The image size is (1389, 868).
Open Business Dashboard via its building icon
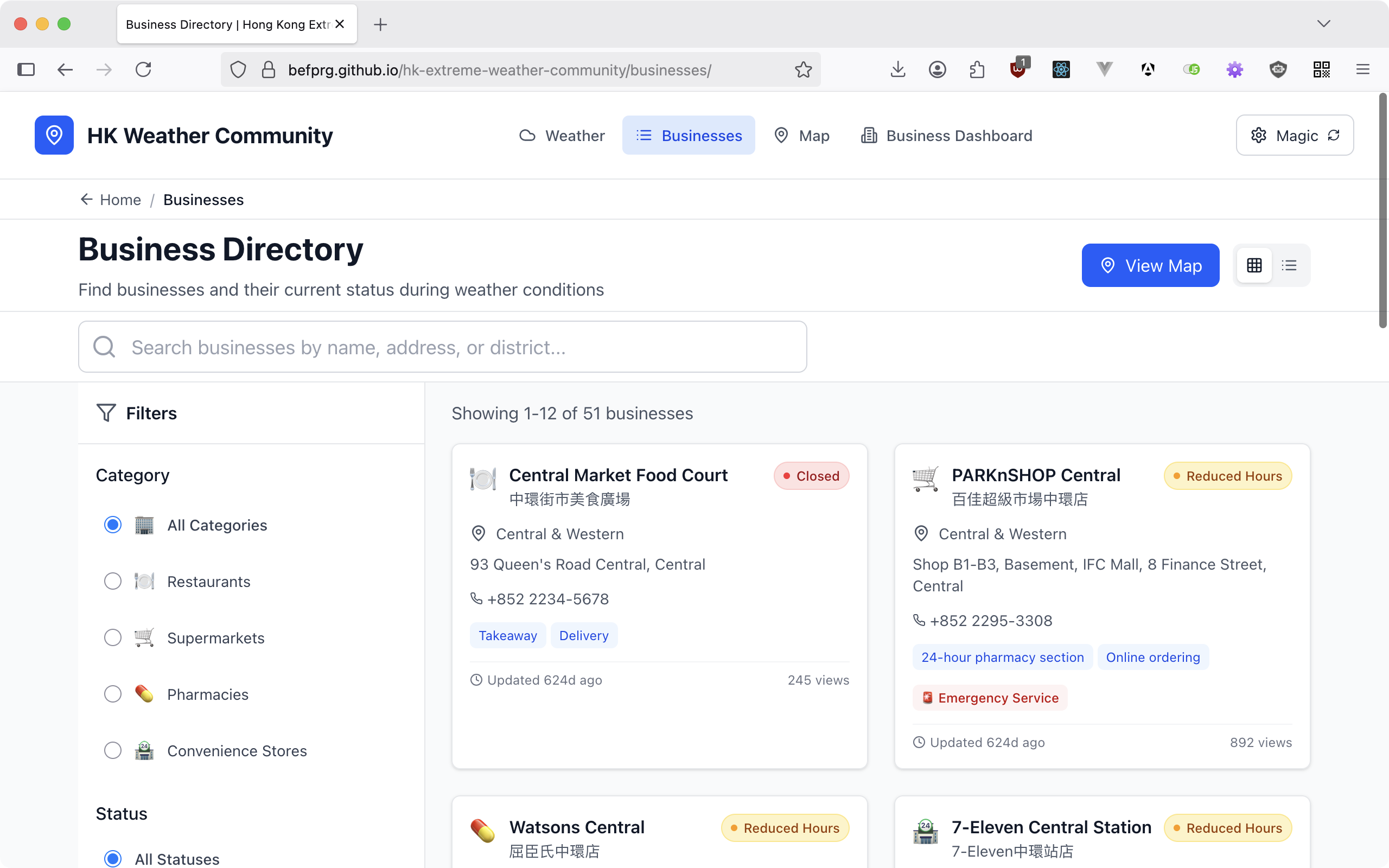coord(869,135)
